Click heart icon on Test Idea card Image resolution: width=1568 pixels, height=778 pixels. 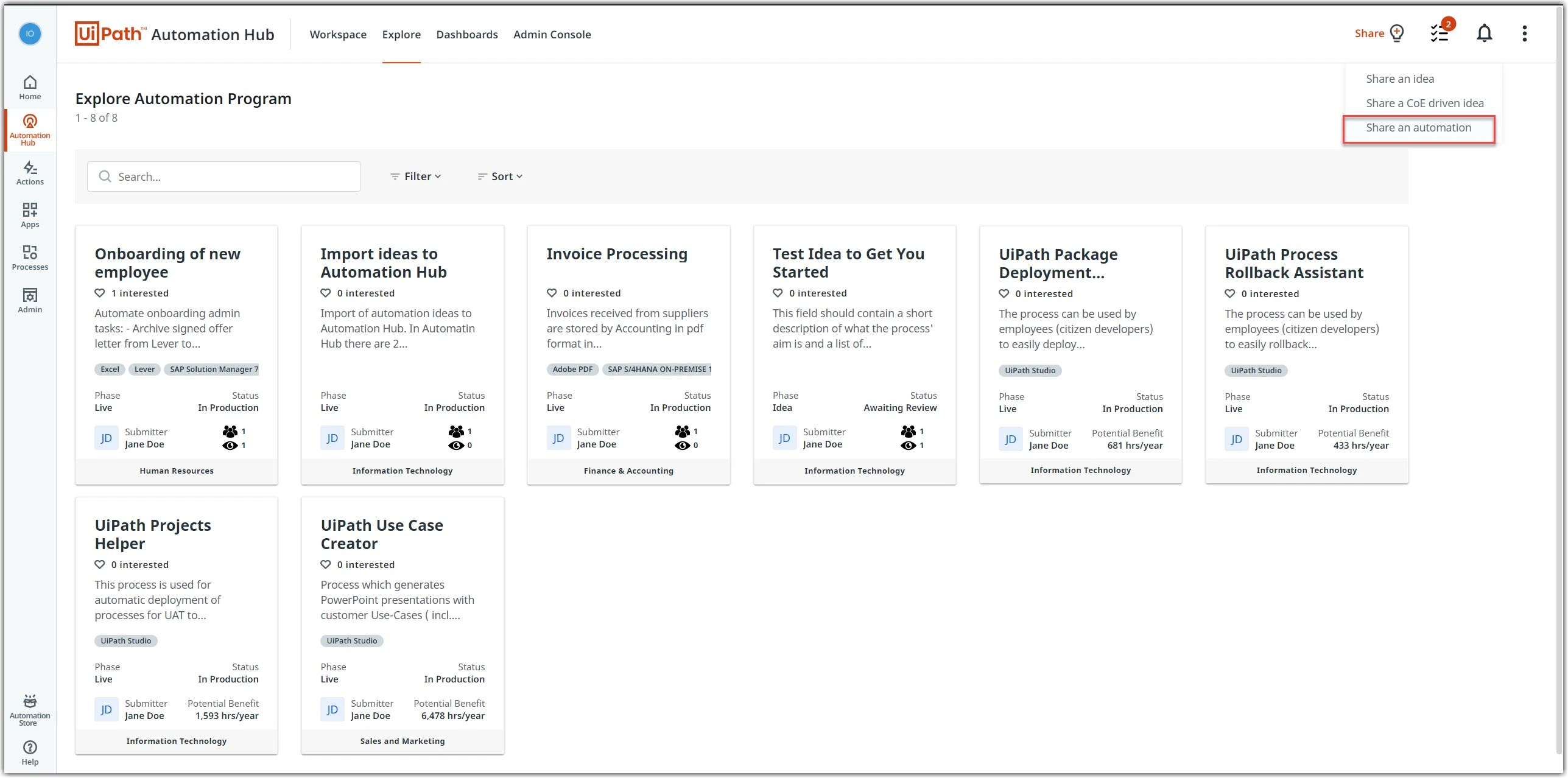778,293
